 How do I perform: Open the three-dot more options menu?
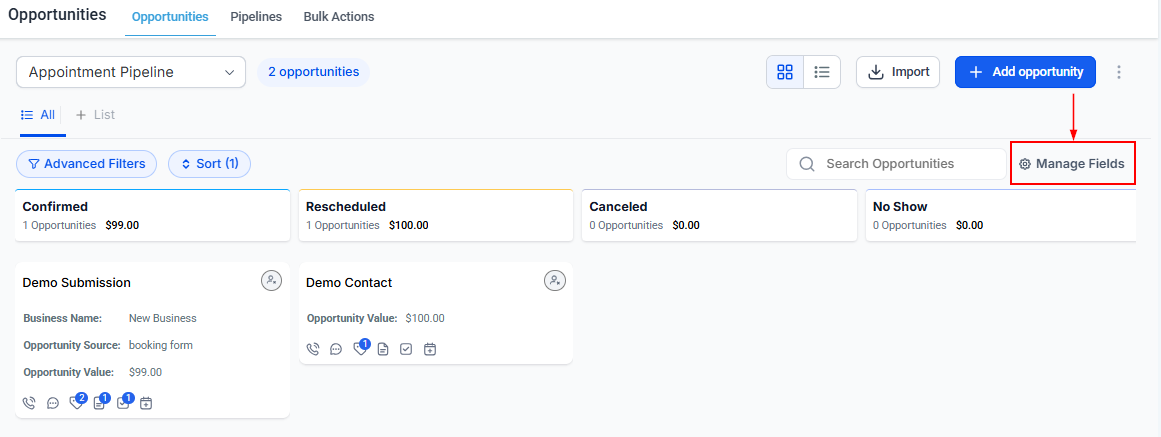pos(1119,72)
